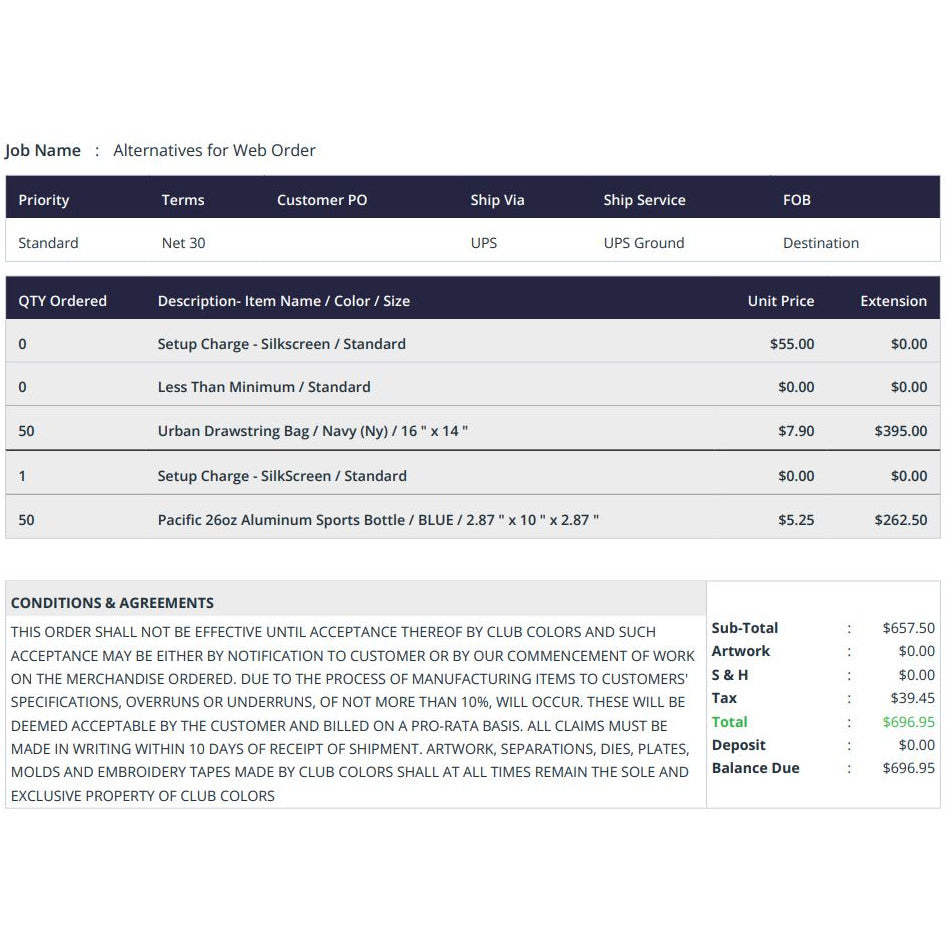Click the Conditions & Agreements heading

(112, 603)
